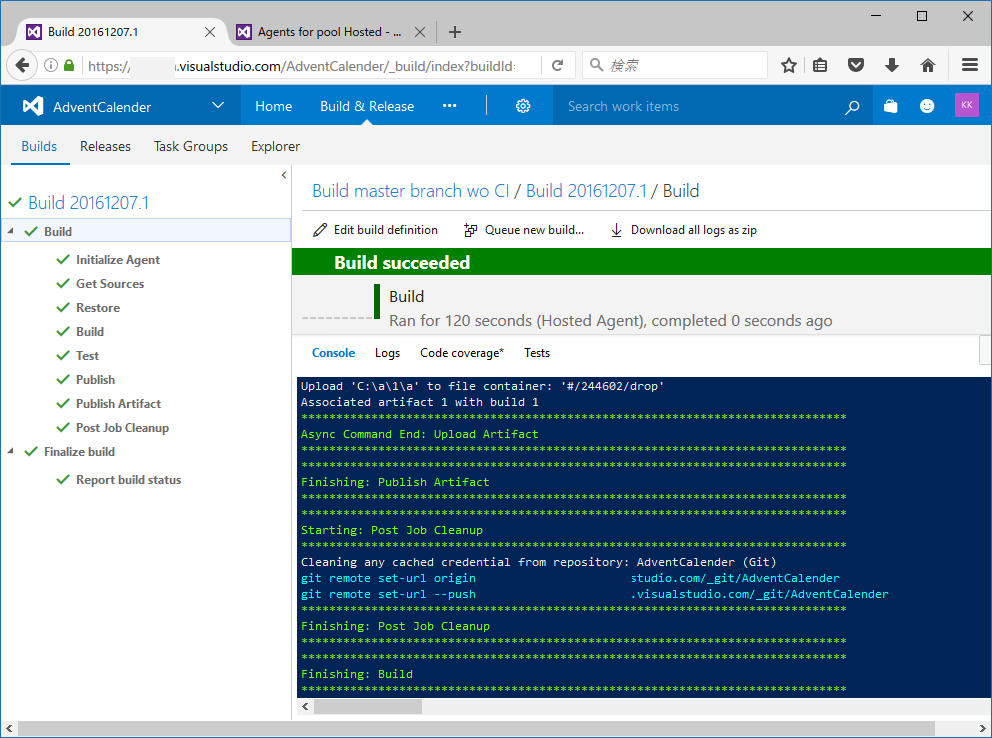Open the Build & Release hub
This screenshot has height=738, width=992.
pos(367,106)
